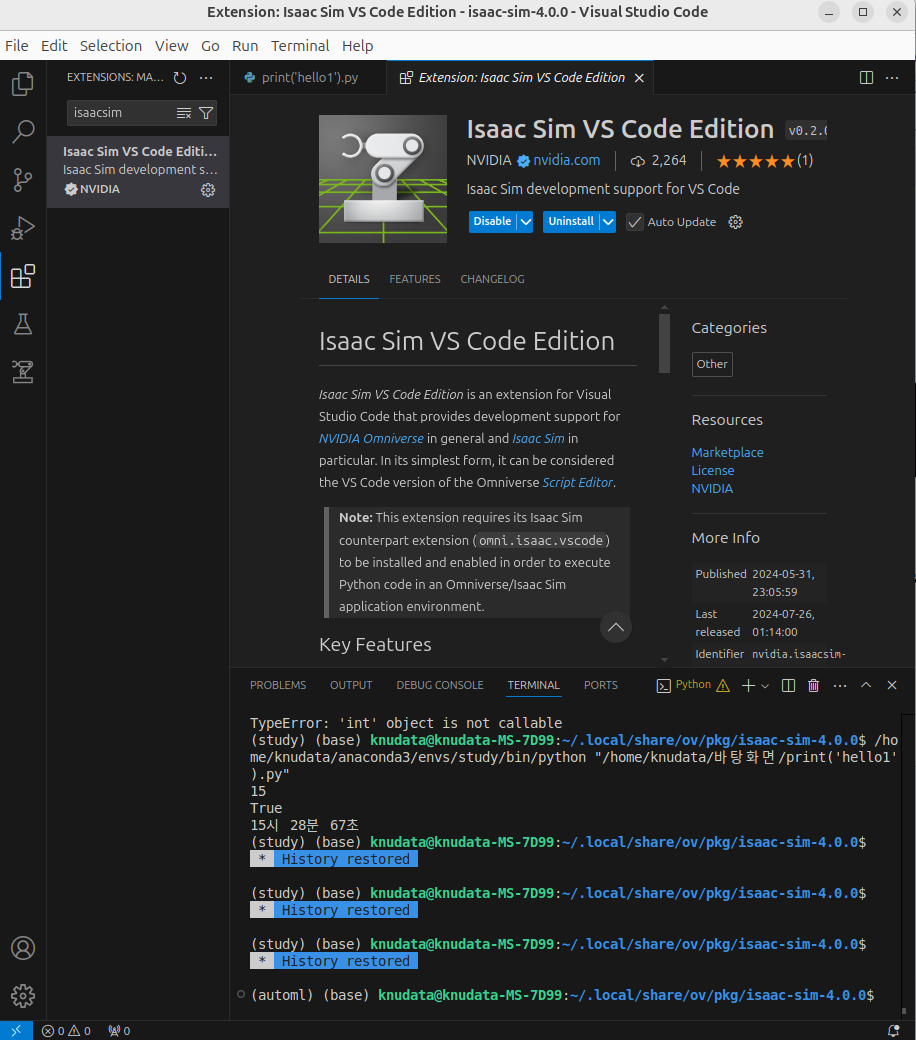This screenshot has height=1040, width=916.
Task: Click the Uninstall button
Action: pyautogui.click(x=570, y=222)
